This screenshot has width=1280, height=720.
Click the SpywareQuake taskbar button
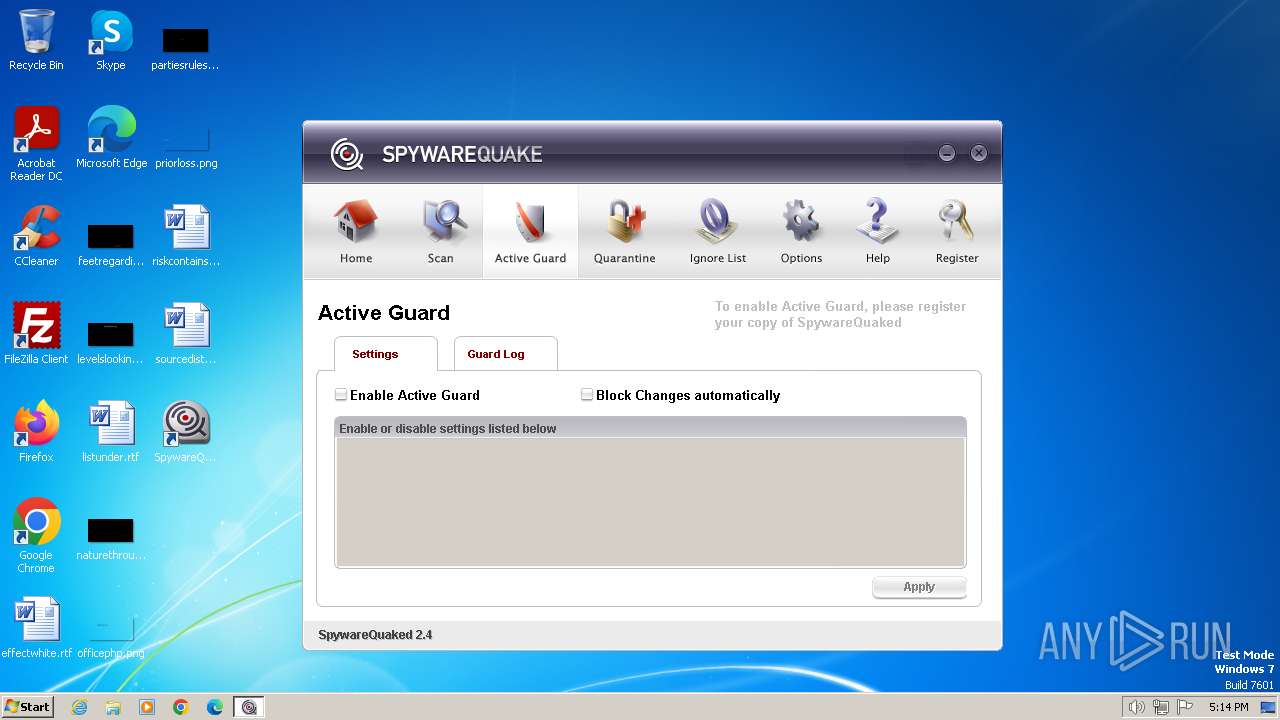click(x=249, y=707)
